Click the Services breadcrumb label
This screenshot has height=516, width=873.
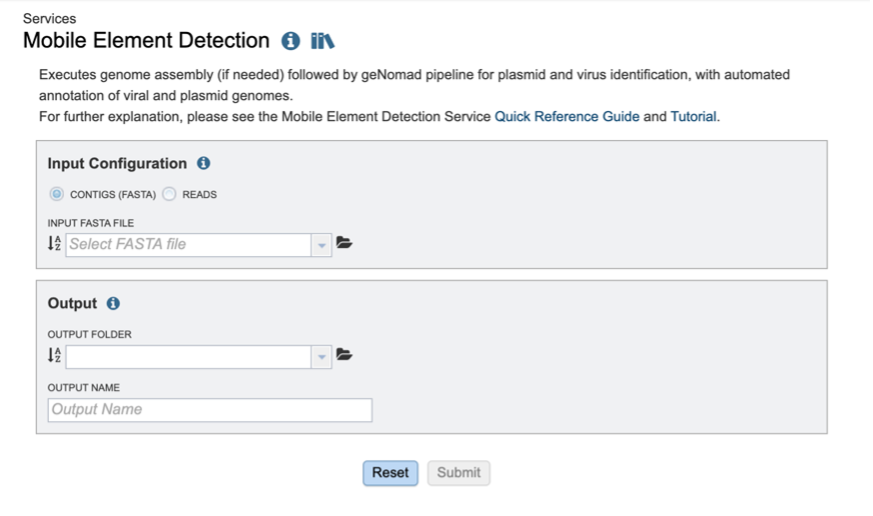(49, 18)
